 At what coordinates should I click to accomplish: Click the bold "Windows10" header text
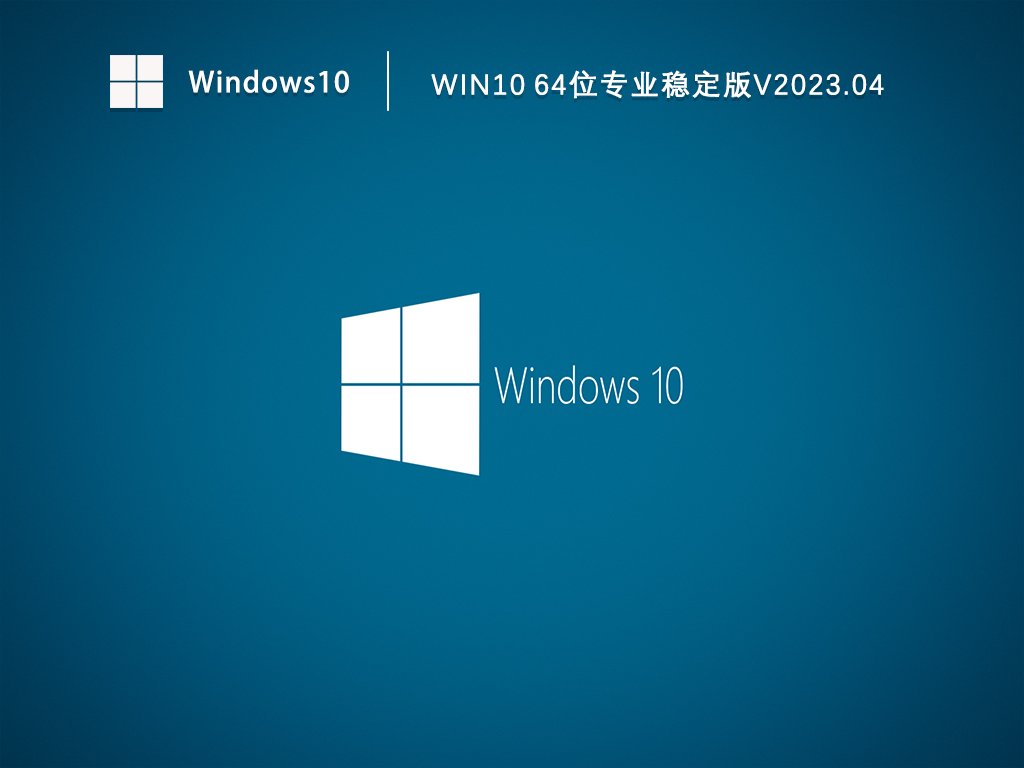pos(269,82)
